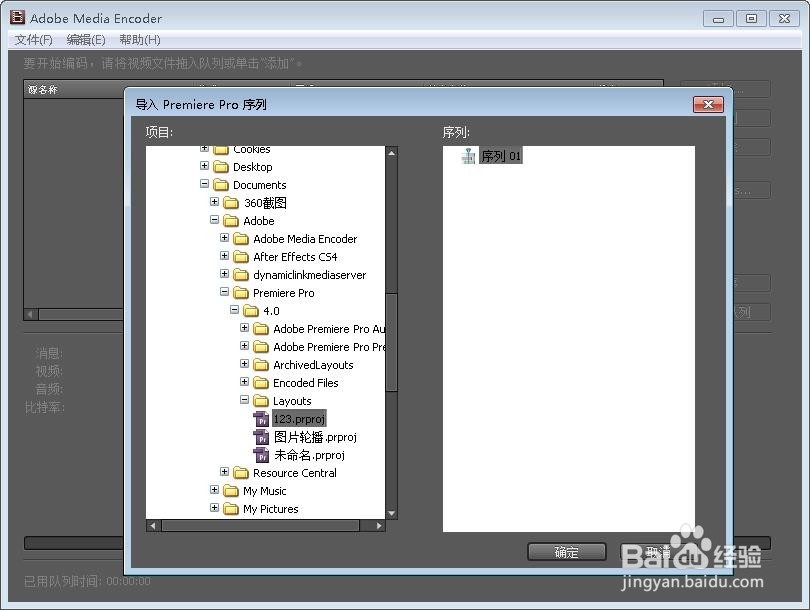Select the 未命名.prproj file name

[x=309, y=455]
